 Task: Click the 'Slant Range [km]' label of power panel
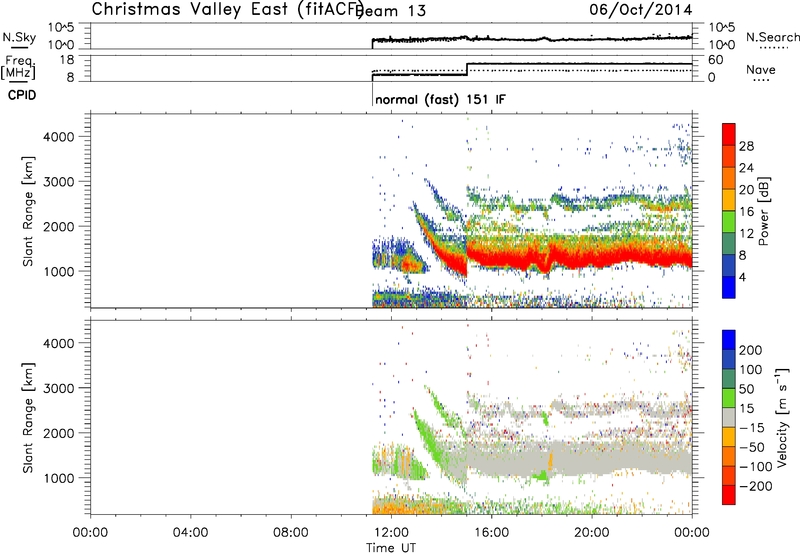(28, 211)
